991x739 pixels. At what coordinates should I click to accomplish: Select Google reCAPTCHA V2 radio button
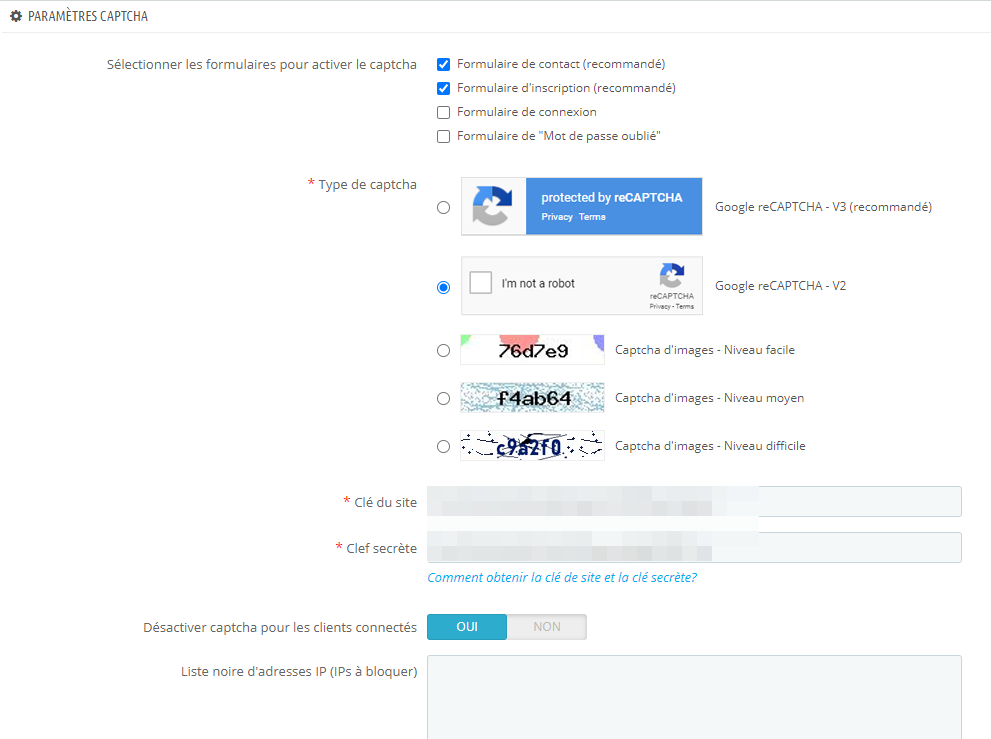[x=444, y=287]
